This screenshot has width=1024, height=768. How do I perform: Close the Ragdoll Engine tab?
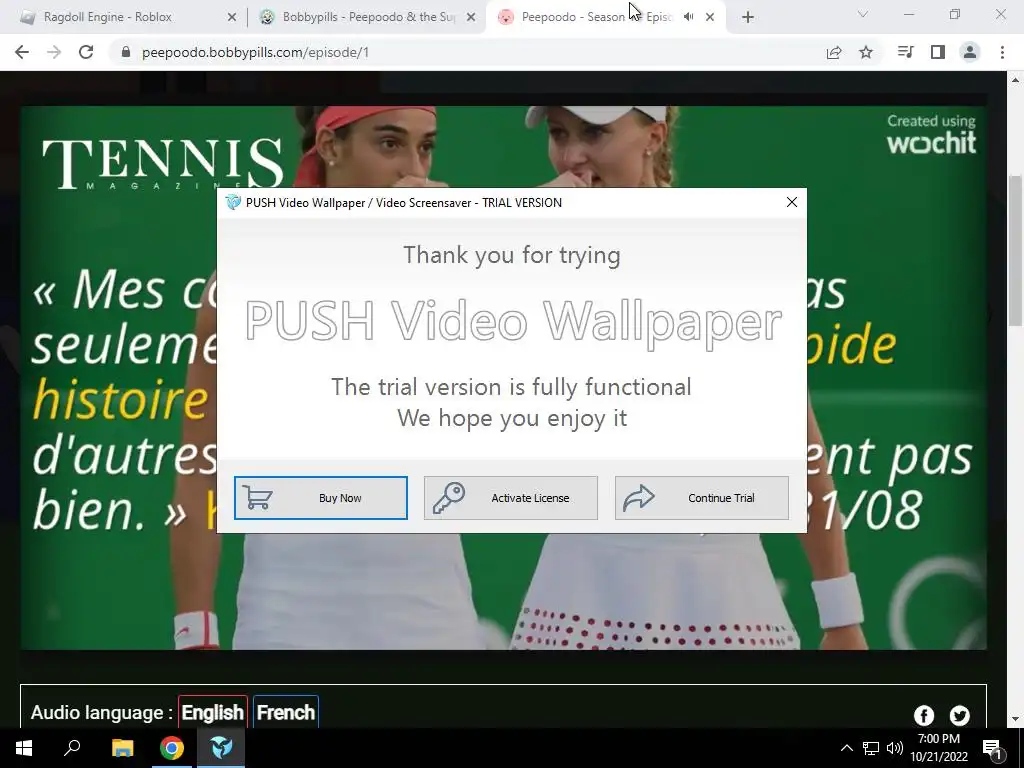[232, 17]
